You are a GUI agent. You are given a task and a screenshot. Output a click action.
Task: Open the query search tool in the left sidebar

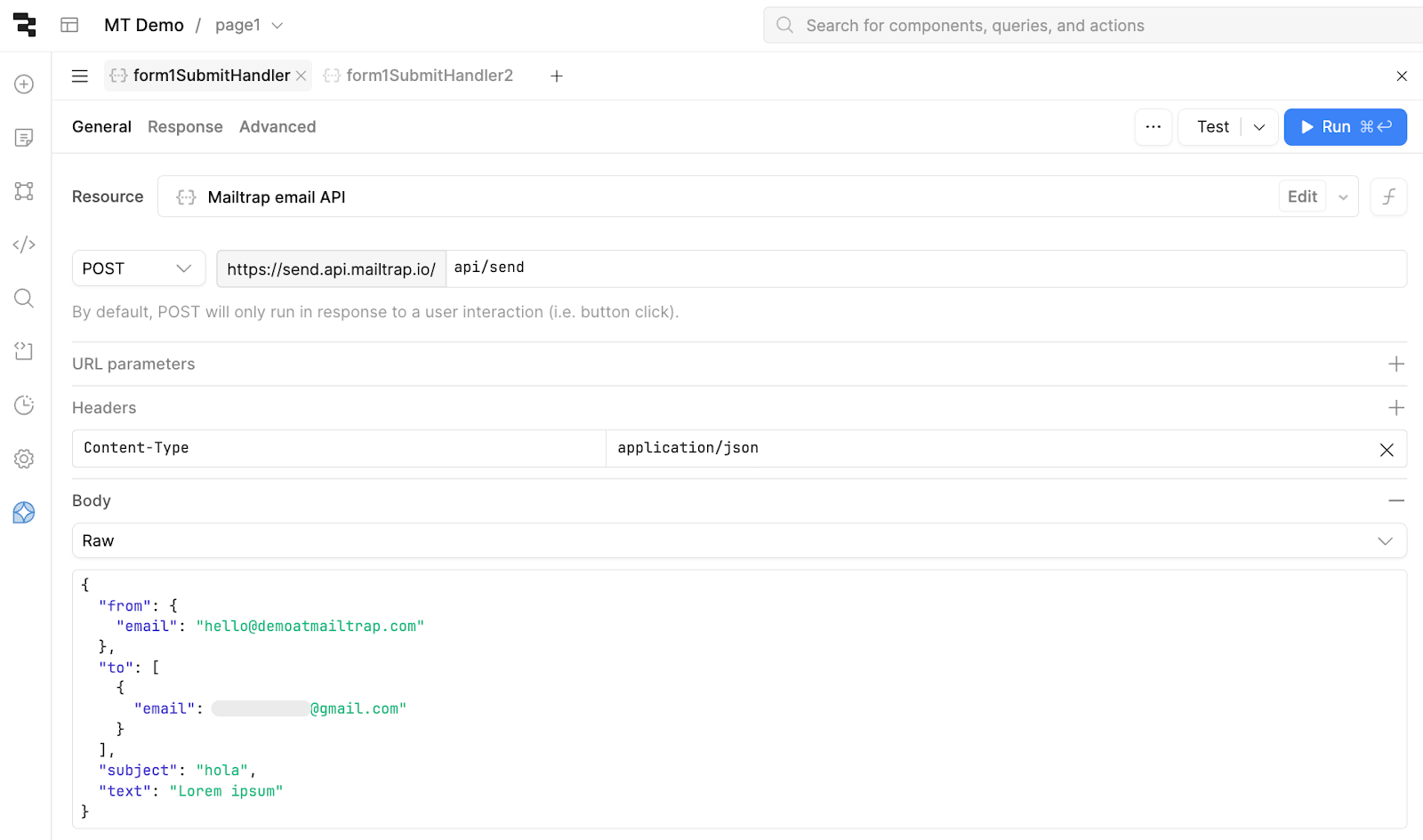pyautogui.click(x=23, y=298)
